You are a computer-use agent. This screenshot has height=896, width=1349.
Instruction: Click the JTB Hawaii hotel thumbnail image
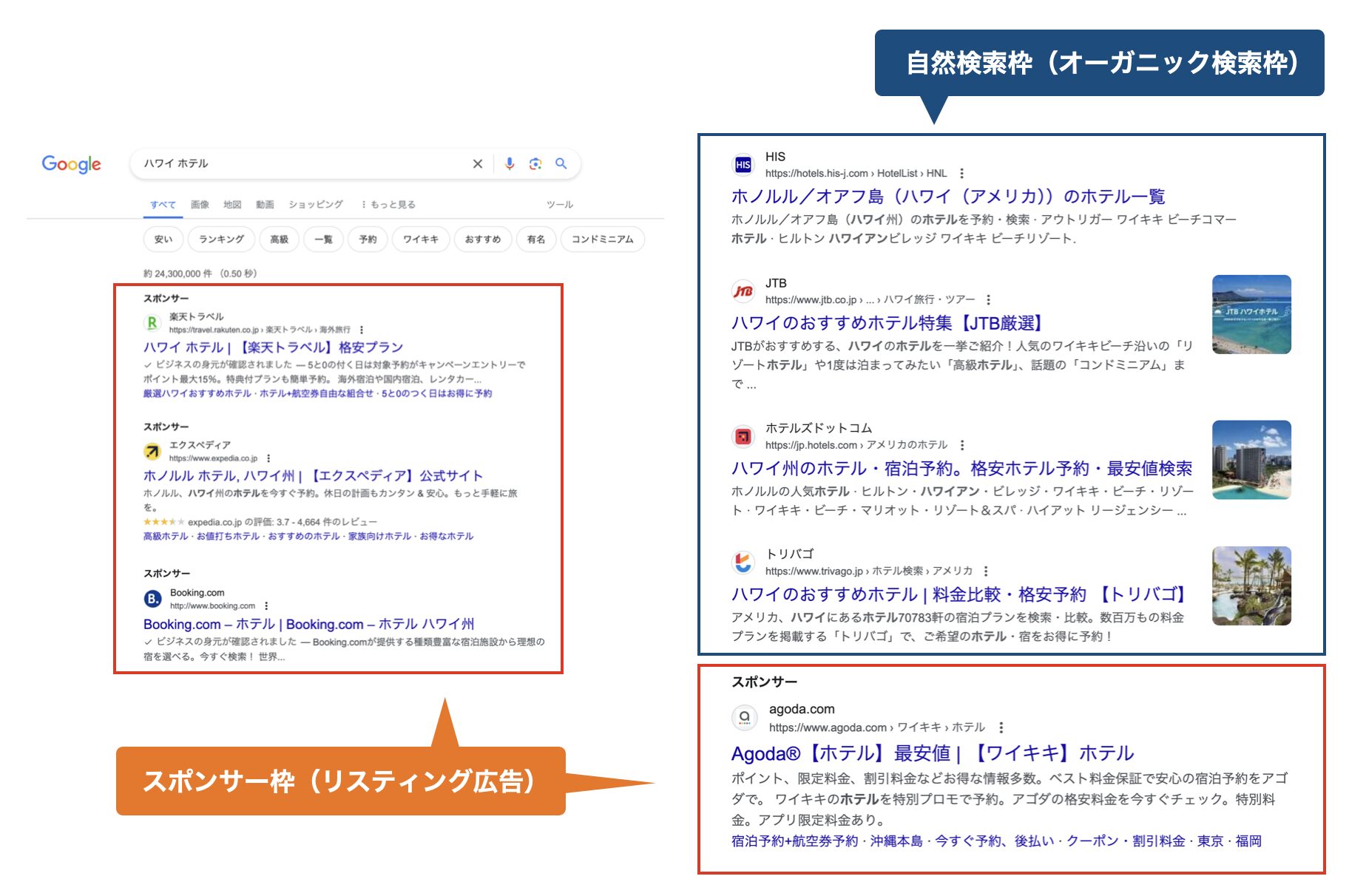coord(1251,314)
